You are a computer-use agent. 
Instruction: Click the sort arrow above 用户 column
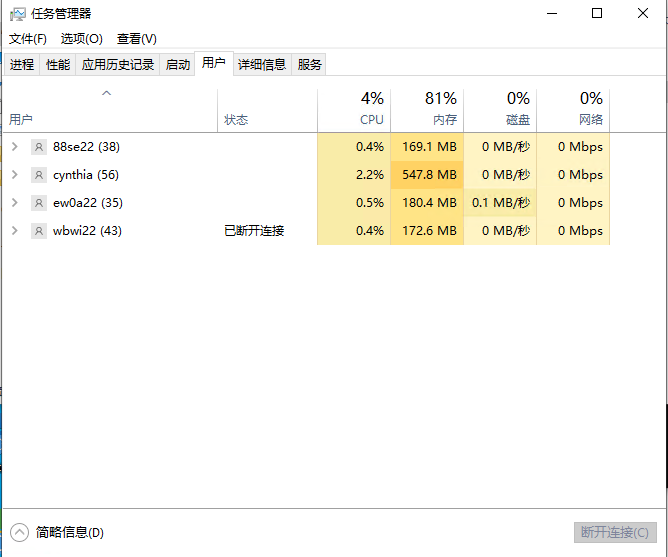[x=107, y=93]
